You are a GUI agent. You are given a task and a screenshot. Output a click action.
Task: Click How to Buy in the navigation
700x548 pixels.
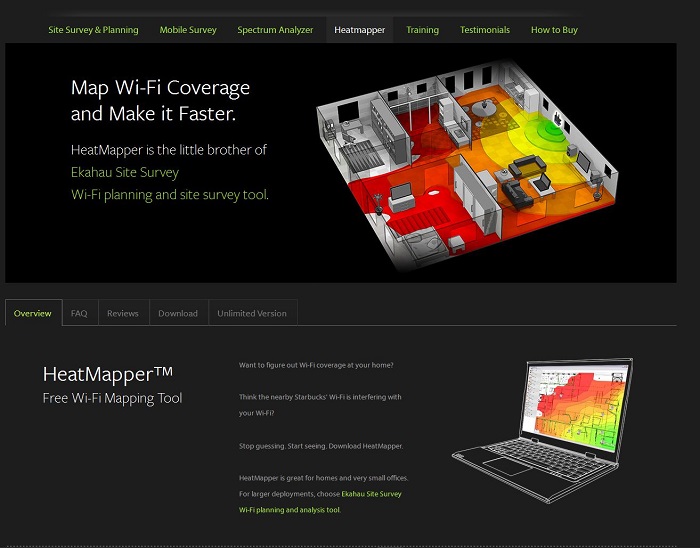554,30
